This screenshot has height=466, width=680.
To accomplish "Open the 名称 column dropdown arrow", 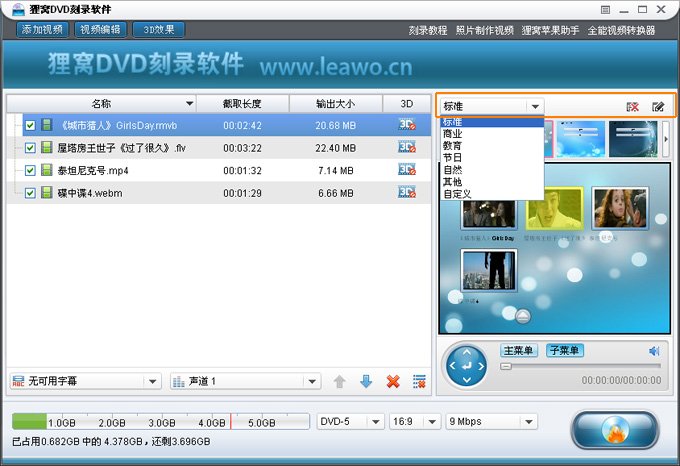I will pos(189,104).
